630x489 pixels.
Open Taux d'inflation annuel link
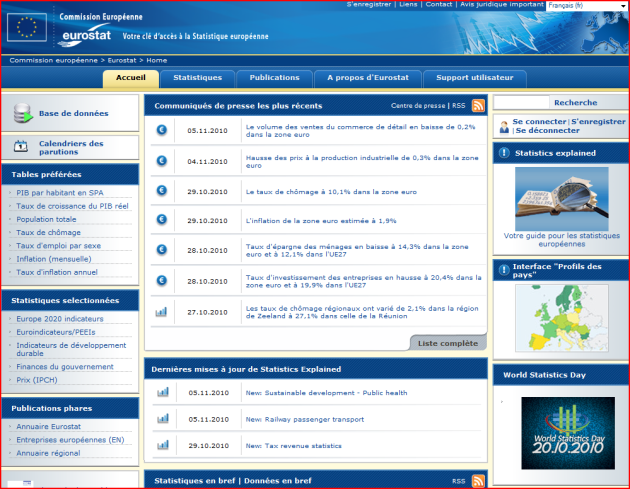tap(57, 272)
